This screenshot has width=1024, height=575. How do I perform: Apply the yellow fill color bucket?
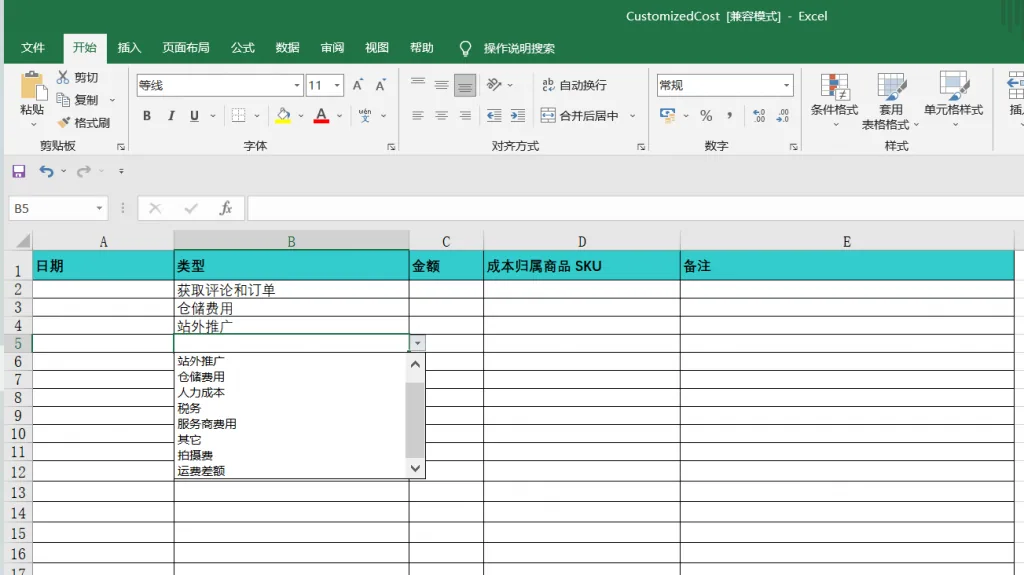click(x=283, y=116)
